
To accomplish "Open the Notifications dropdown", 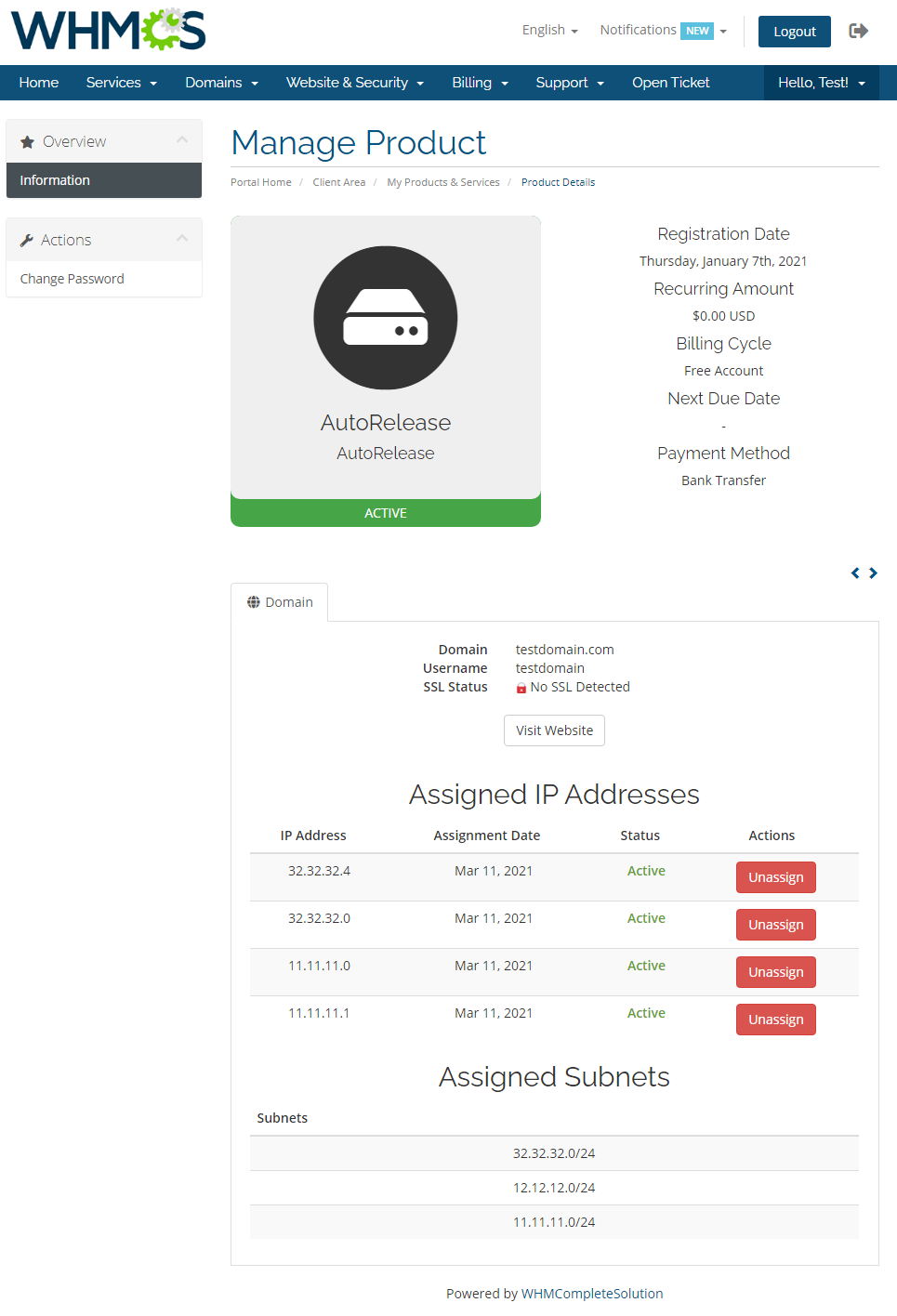I will click(x=662, y=31).
